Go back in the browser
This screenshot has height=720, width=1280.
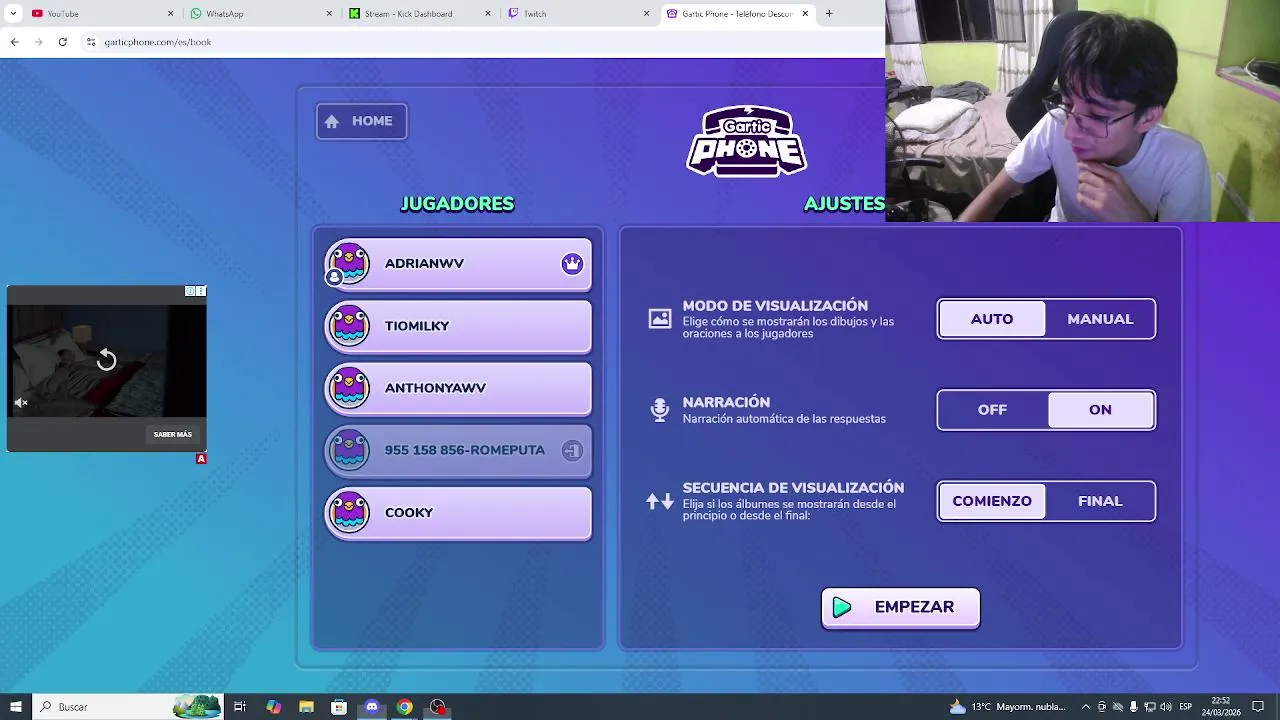tap(14, 42)
